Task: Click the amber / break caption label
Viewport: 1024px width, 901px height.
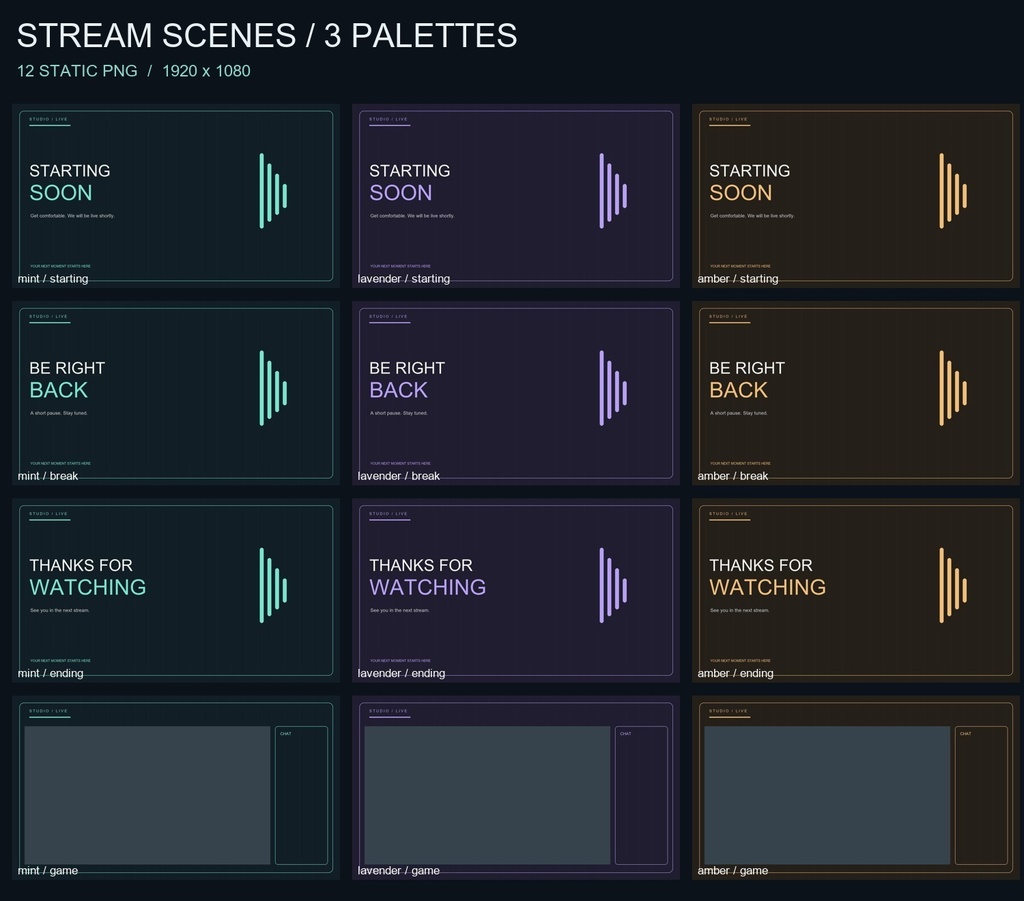Action: pos(733,476)
